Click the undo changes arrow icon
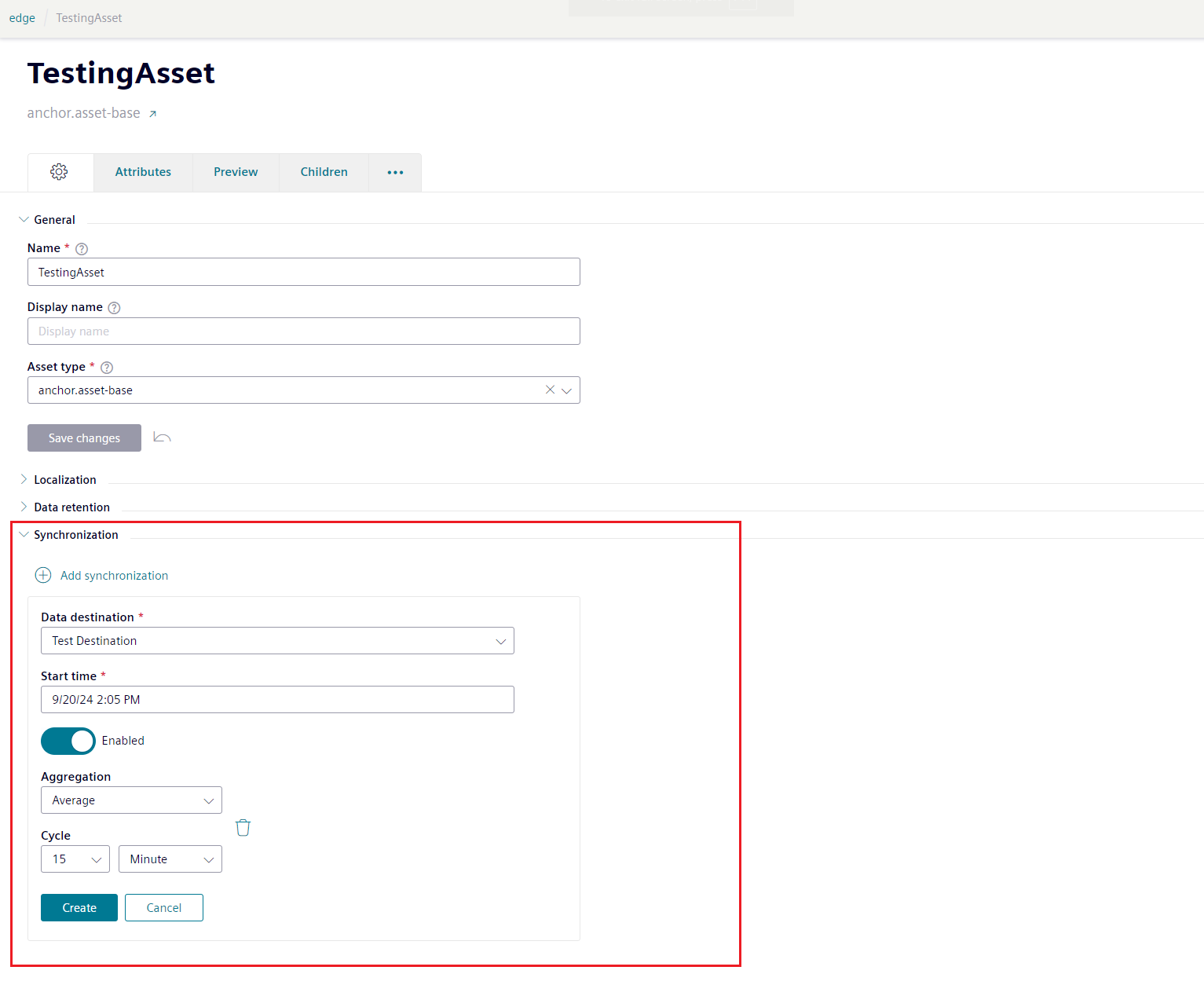The height and width of the screenshot is (985, 1204). tap(162, 438)
